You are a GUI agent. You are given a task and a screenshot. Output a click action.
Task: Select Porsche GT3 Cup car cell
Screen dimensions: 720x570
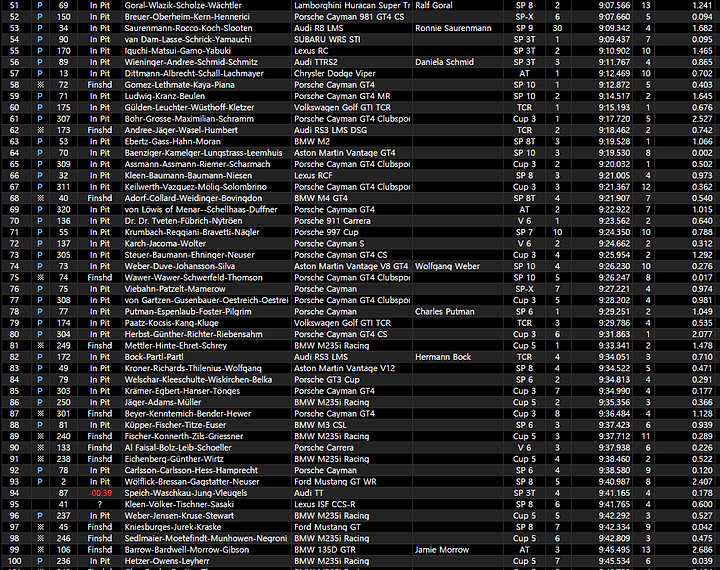[x=327, y=380]
